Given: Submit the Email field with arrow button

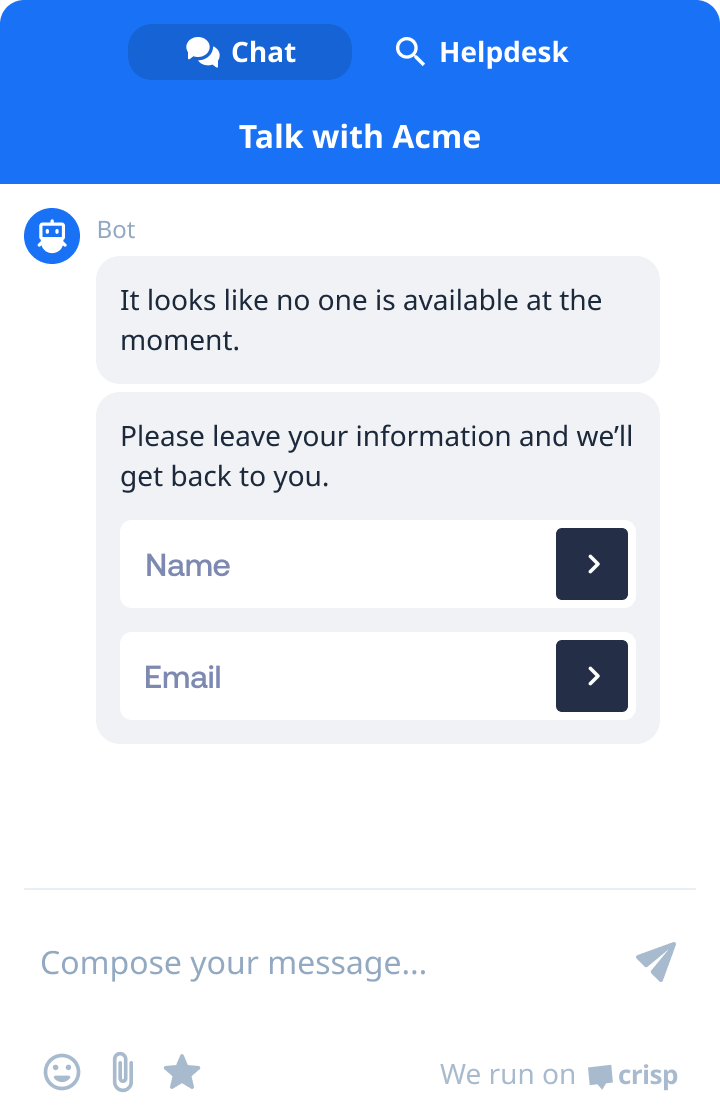Looking at the screenshot, I should (x=591, y=676).
